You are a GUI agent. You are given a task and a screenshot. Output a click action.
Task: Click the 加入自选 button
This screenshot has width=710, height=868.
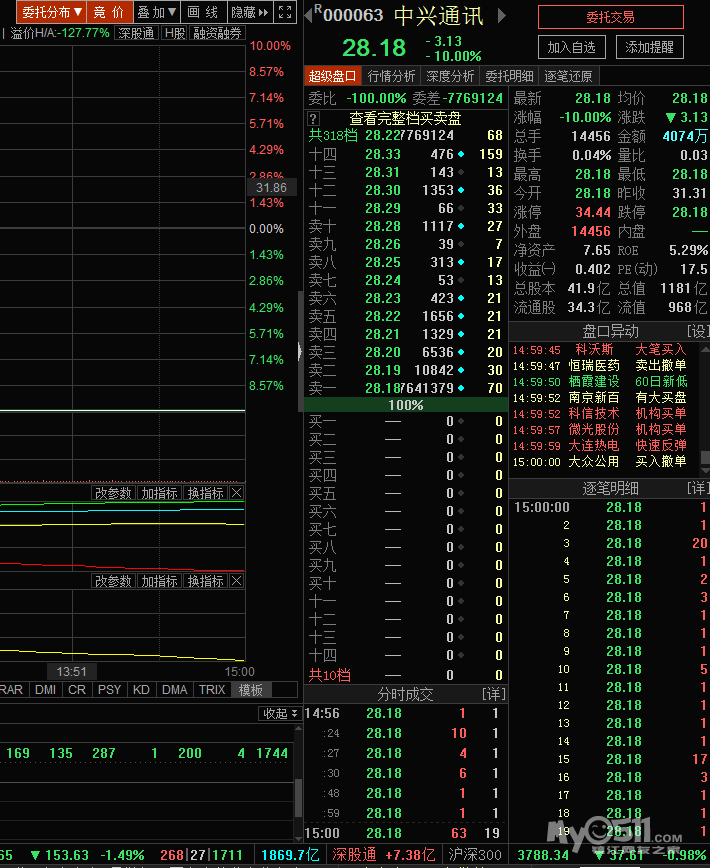(572, 47)
